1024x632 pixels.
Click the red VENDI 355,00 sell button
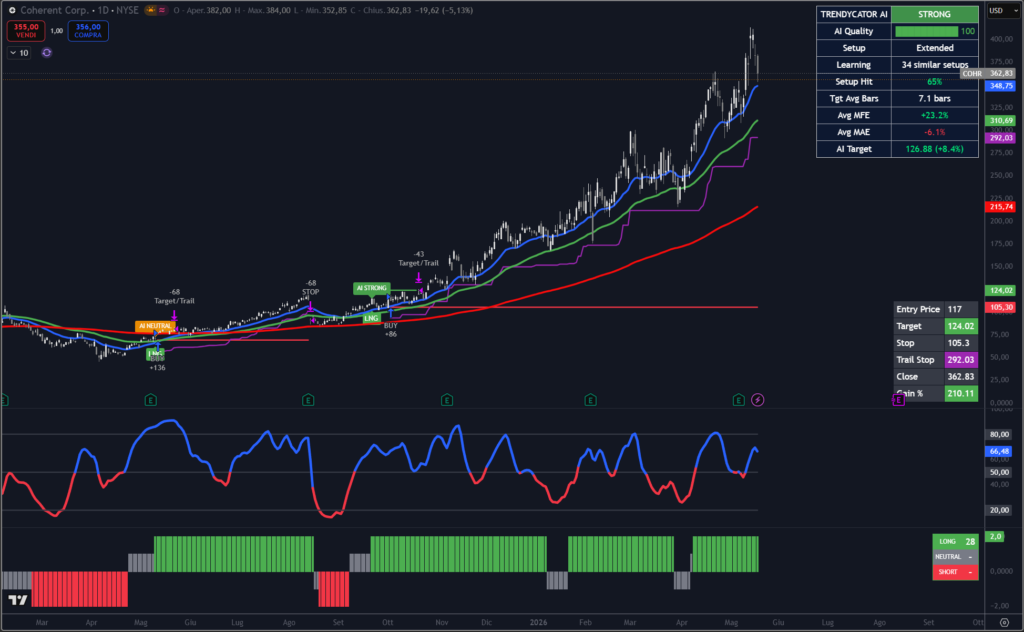tap(26, 31)
